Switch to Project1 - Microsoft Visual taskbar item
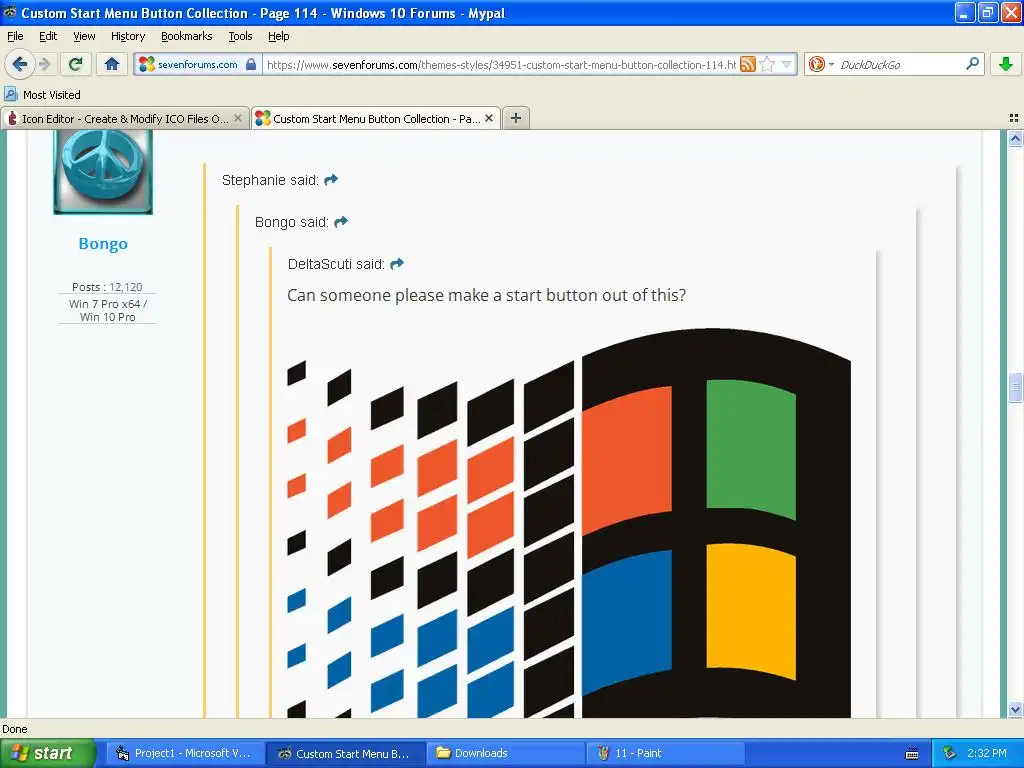Screen dimensions: 1024x768 point(184,753)
